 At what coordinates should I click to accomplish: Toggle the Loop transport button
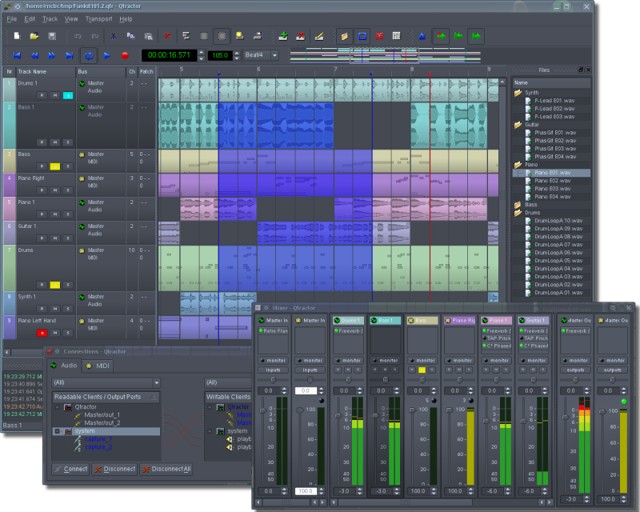[x=89, y=56]
